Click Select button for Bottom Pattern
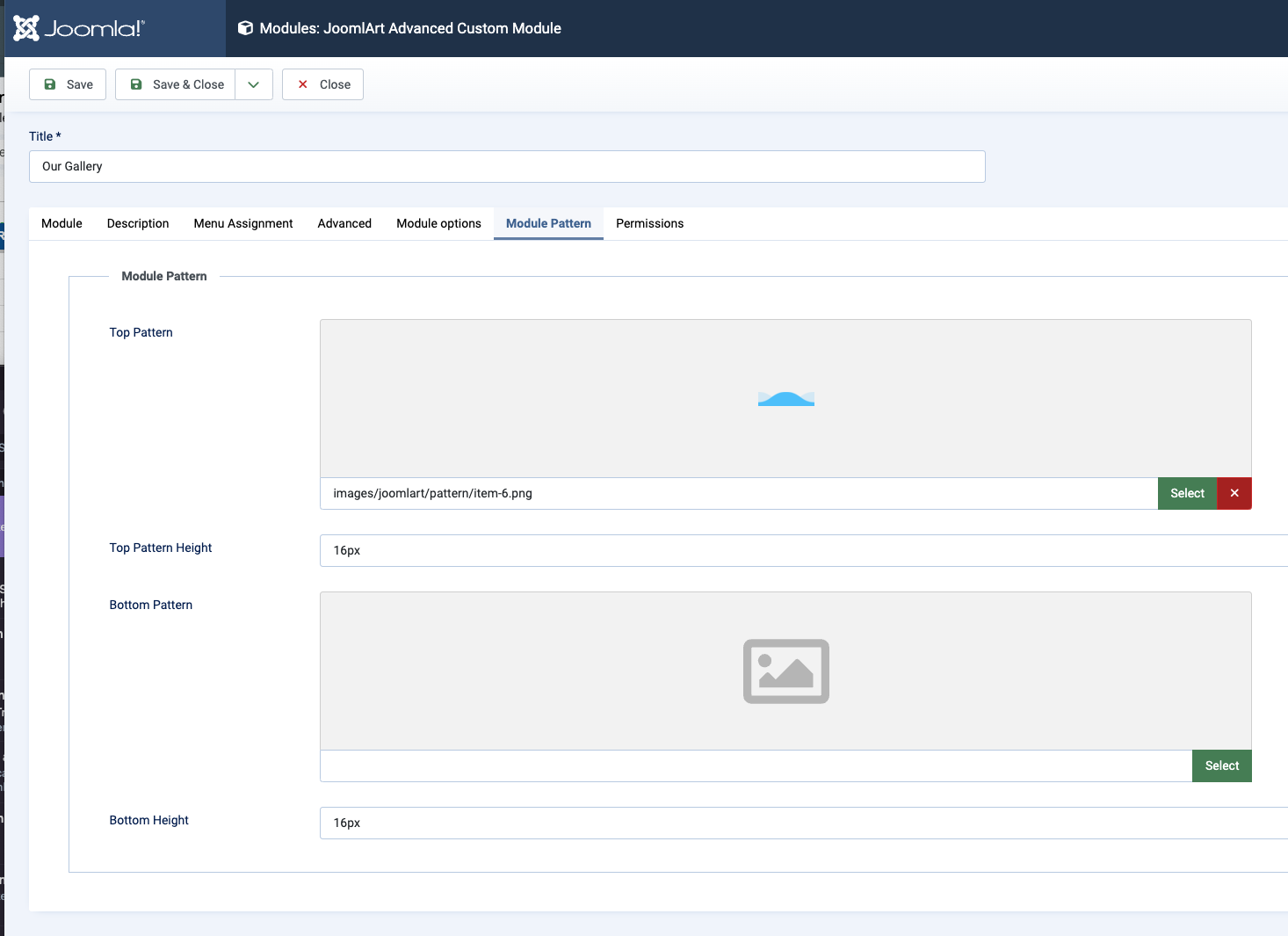Viewport: 1288px width, 936px height. pyautogui.click(x=1221, y=765)
